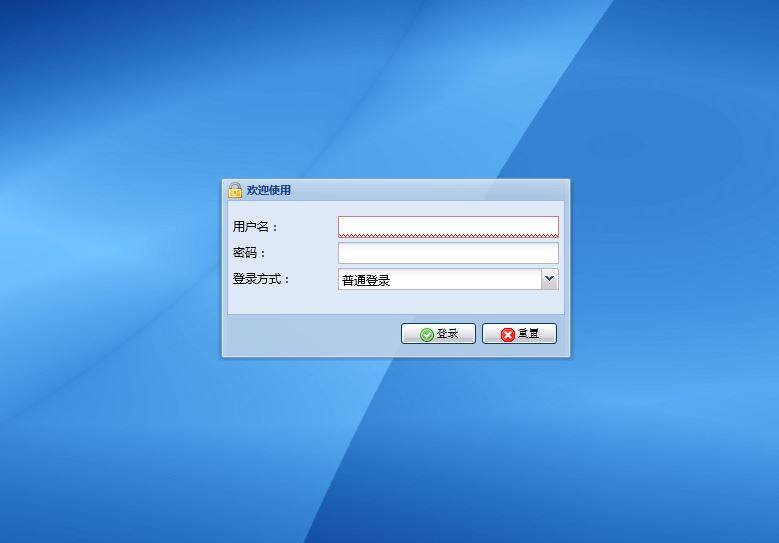Click the padlock icon in title bar
Viewport: 779px width, 543px height.
point(235,190)
